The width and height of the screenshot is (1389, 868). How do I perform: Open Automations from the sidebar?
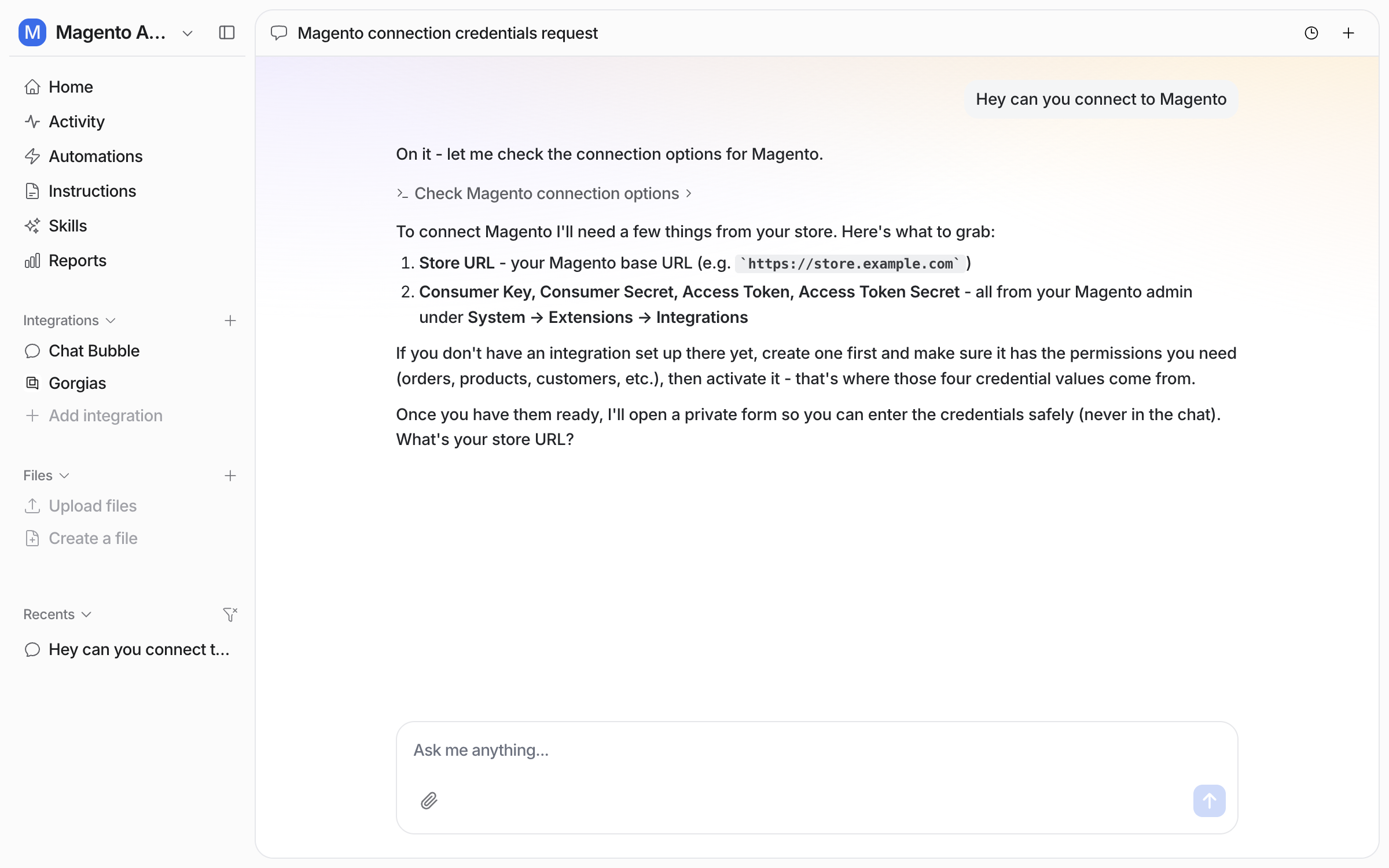click(127, 156)
